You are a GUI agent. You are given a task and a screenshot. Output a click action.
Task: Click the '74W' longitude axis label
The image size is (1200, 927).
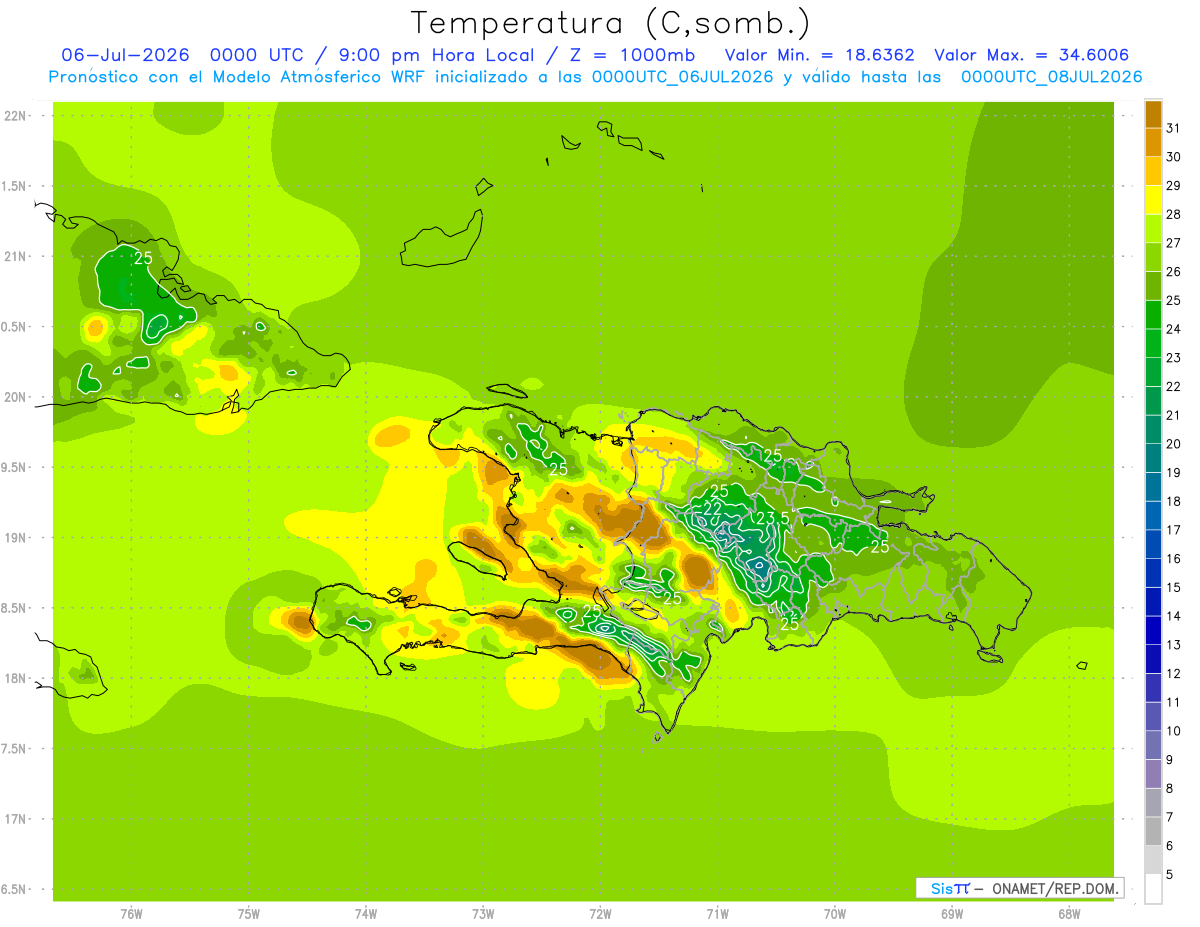pos(366,913)
